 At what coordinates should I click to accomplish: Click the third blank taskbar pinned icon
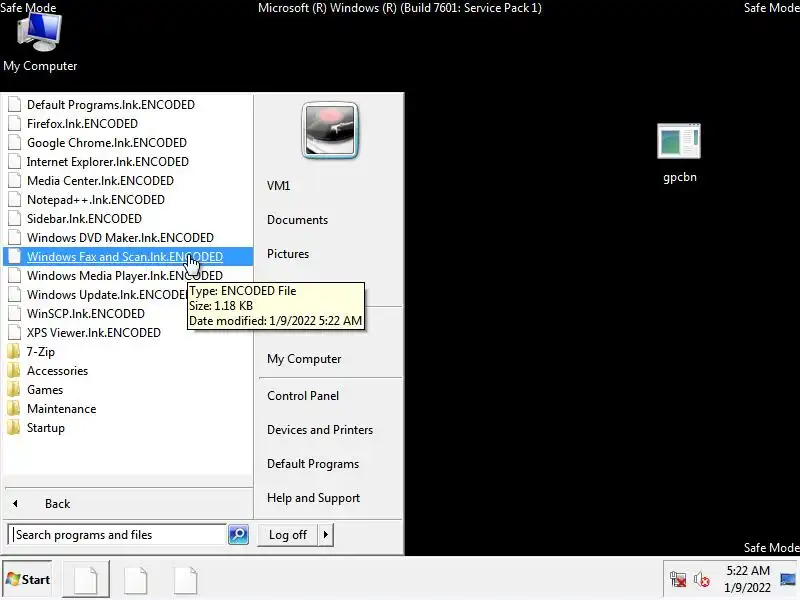[185, 580]
